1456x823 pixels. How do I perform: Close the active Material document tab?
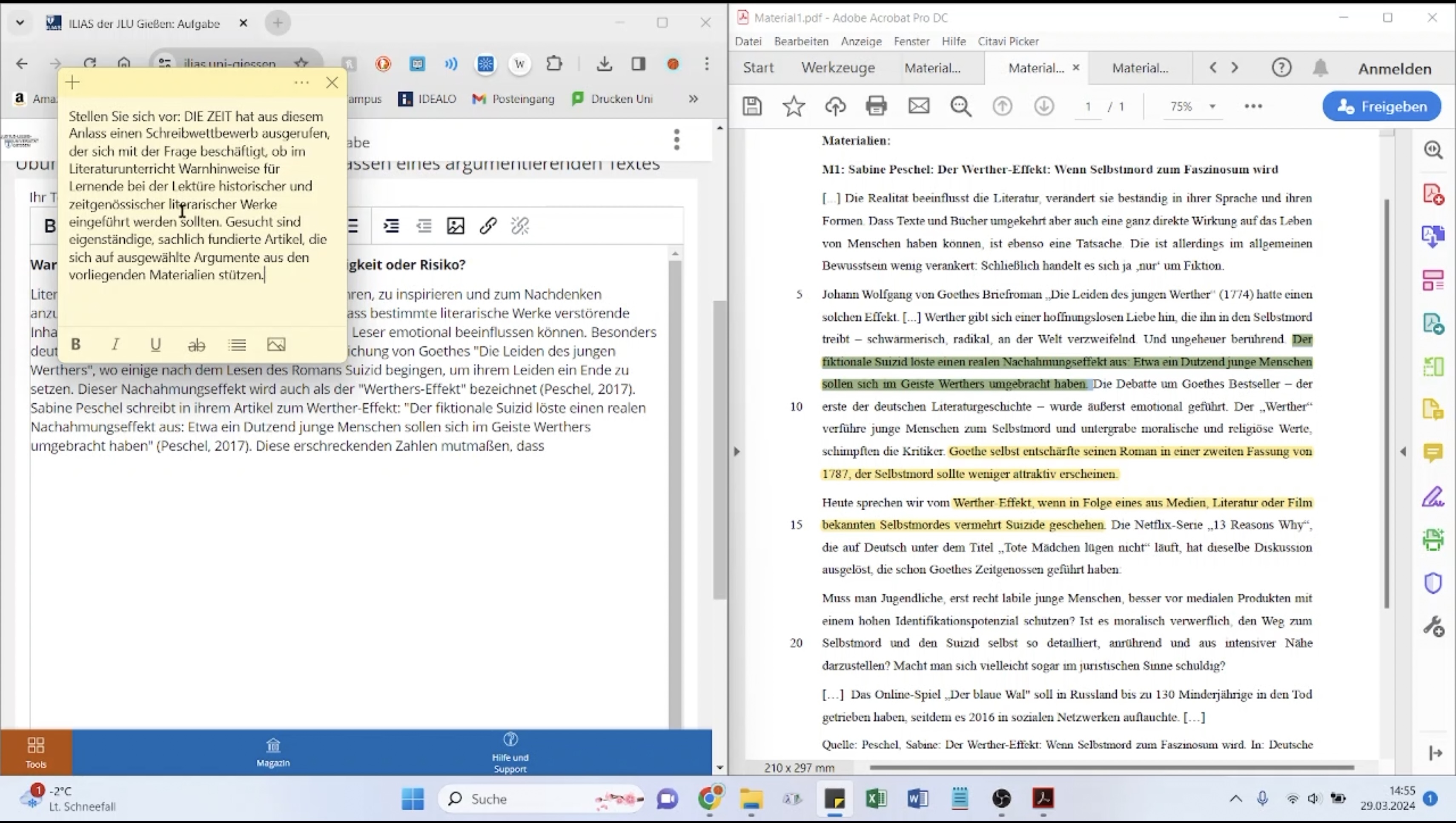pyautogui.click(x=1076, y=67)
